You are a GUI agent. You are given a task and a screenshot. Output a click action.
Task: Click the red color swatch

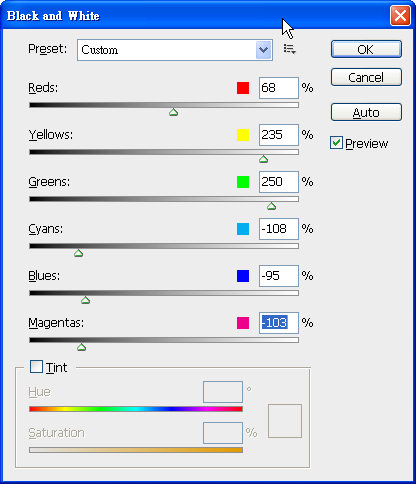point(243,88)
